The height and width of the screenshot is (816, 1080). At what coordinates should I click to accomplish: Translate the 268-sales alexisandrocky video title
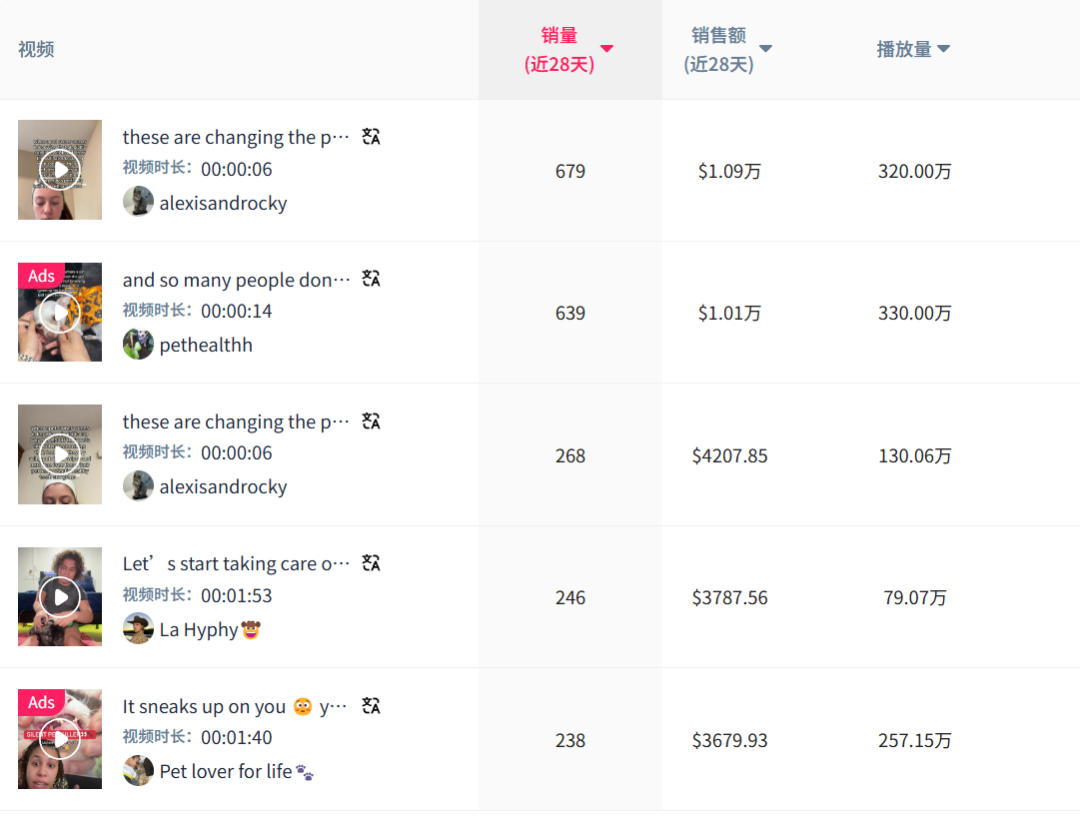click(371, 421)
